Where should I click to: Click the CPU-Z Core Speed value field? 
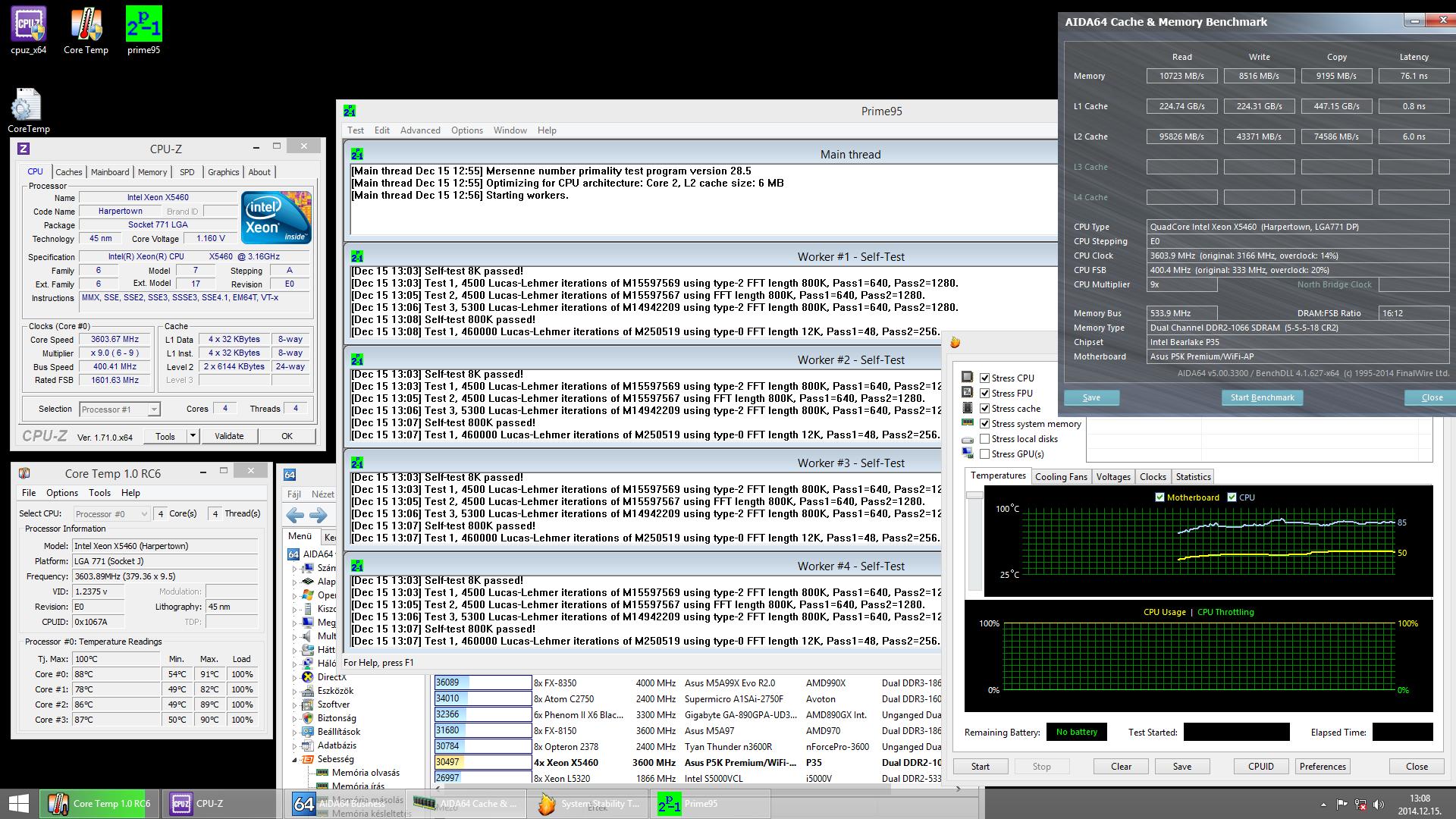pyautogui.click(x=115, y=340)
